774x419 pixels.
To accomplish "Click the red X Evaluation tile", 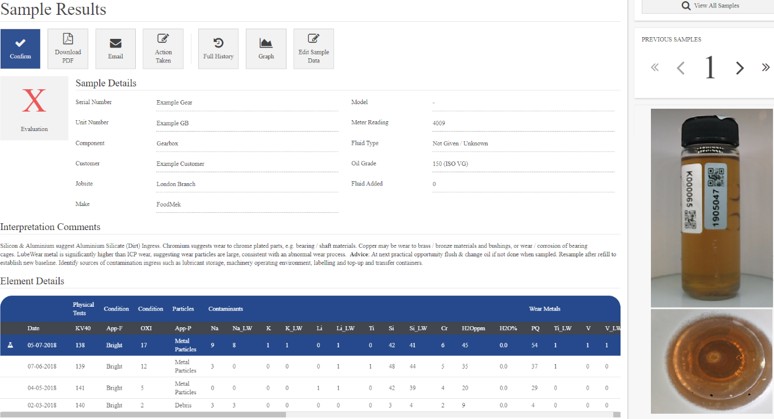I will [34, 108].
